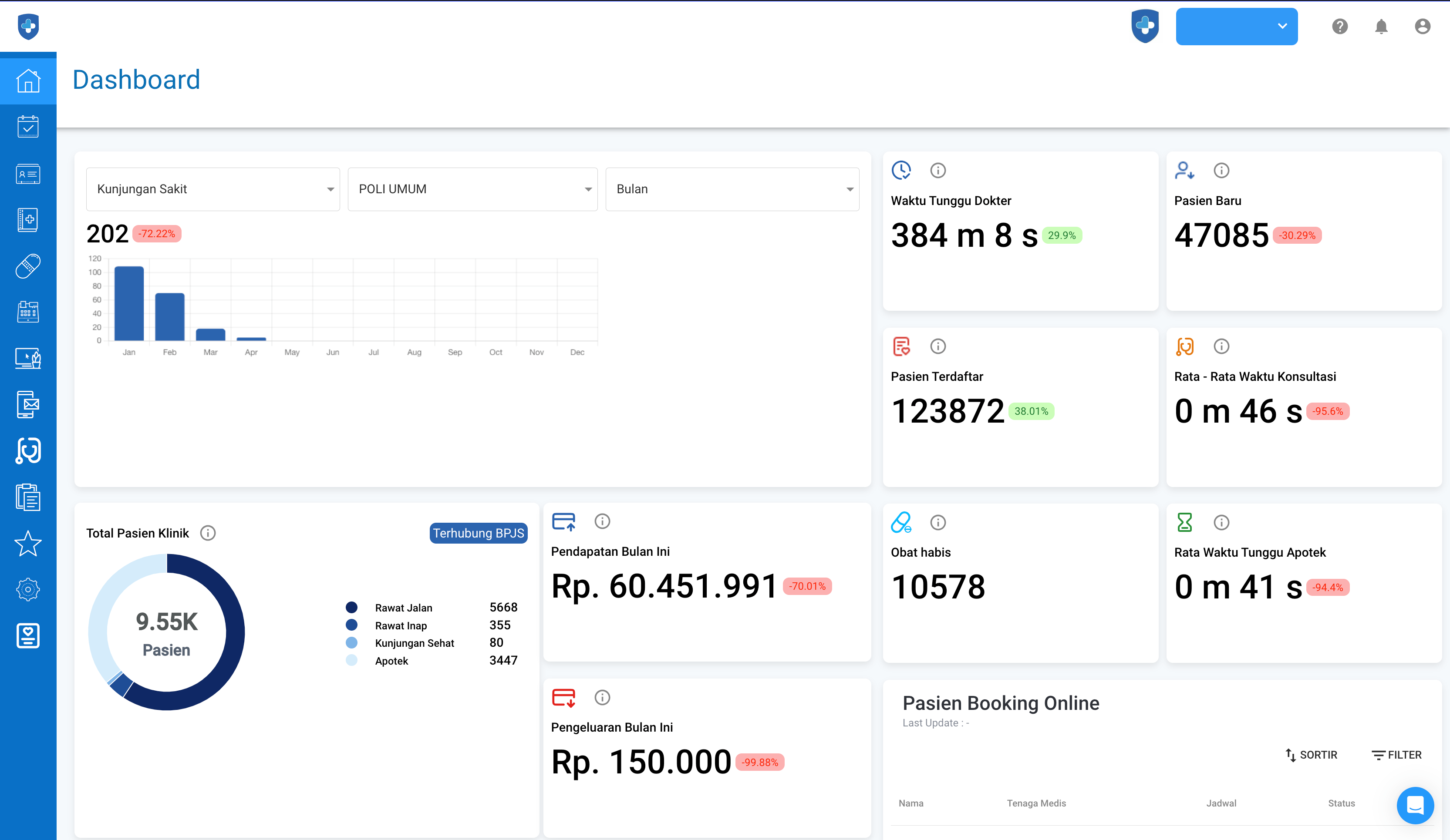
Task: Expand the Bulan period dropdown
Action: pyautogui.click(x=732, y=189)
